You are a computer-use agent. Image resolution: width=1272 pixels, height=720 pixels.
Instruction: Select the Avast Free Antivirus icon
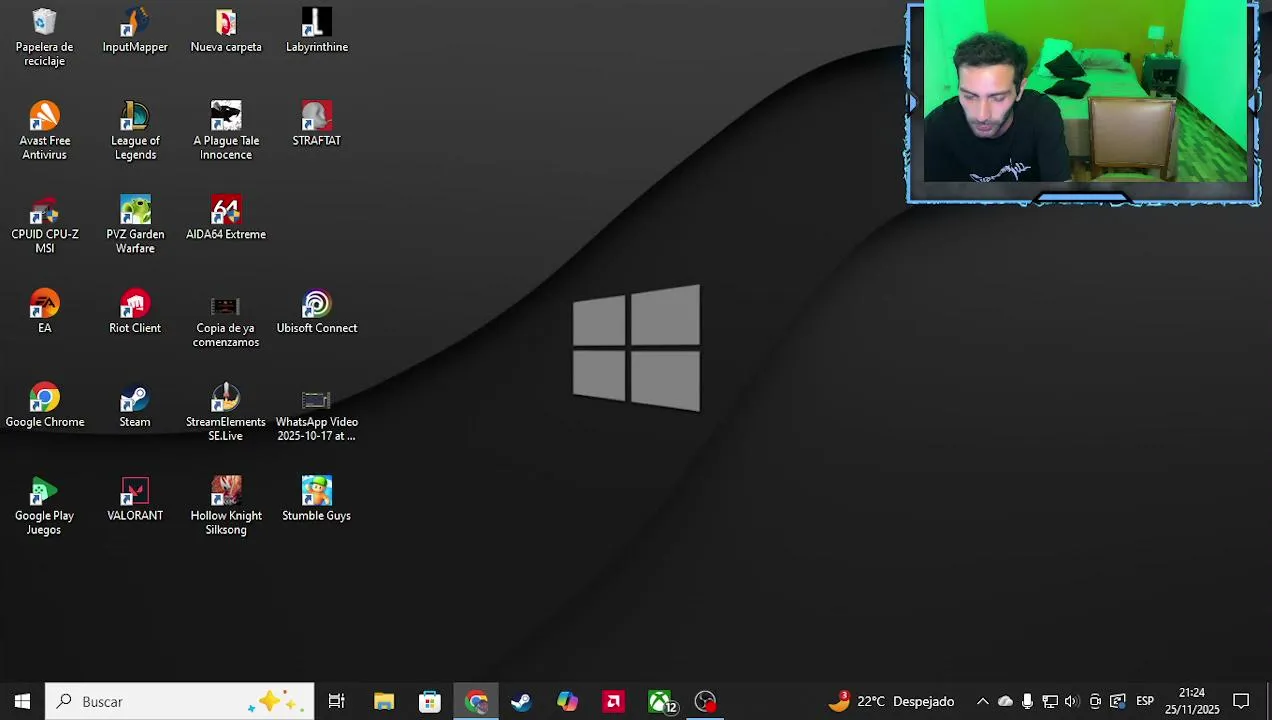pyautogui.click(x=44, y=131)
